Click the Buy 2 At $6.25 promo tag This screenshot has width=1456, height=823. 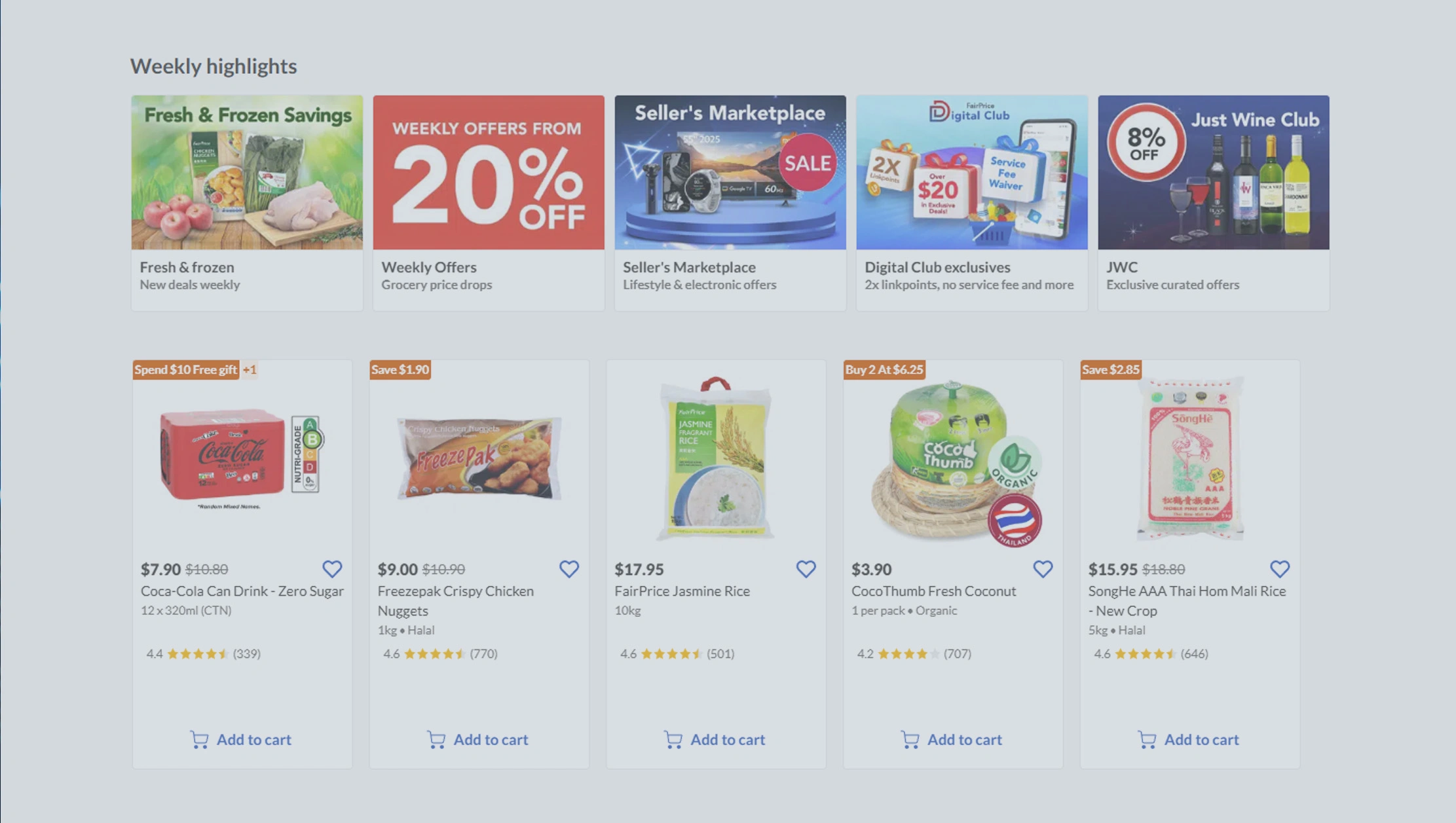(885, 370)
